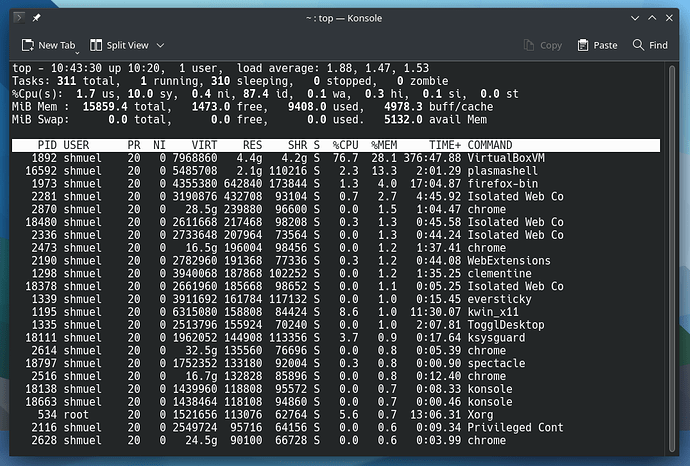Screen dimensions: 690x466
Task: Open Find search in terminal
Action: [x=650, y=45]
